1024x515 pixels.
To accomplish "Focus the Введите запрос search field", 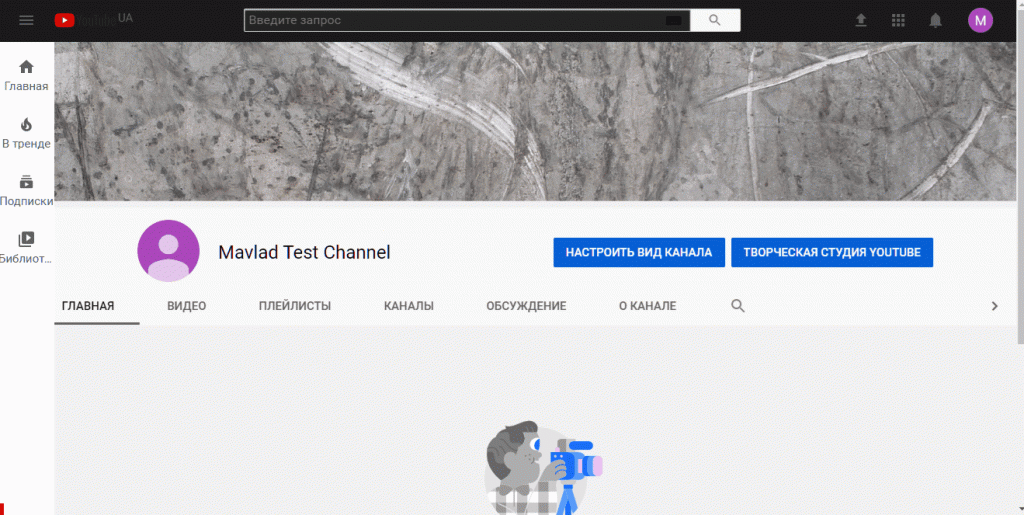I will click(x=450, y=20).
